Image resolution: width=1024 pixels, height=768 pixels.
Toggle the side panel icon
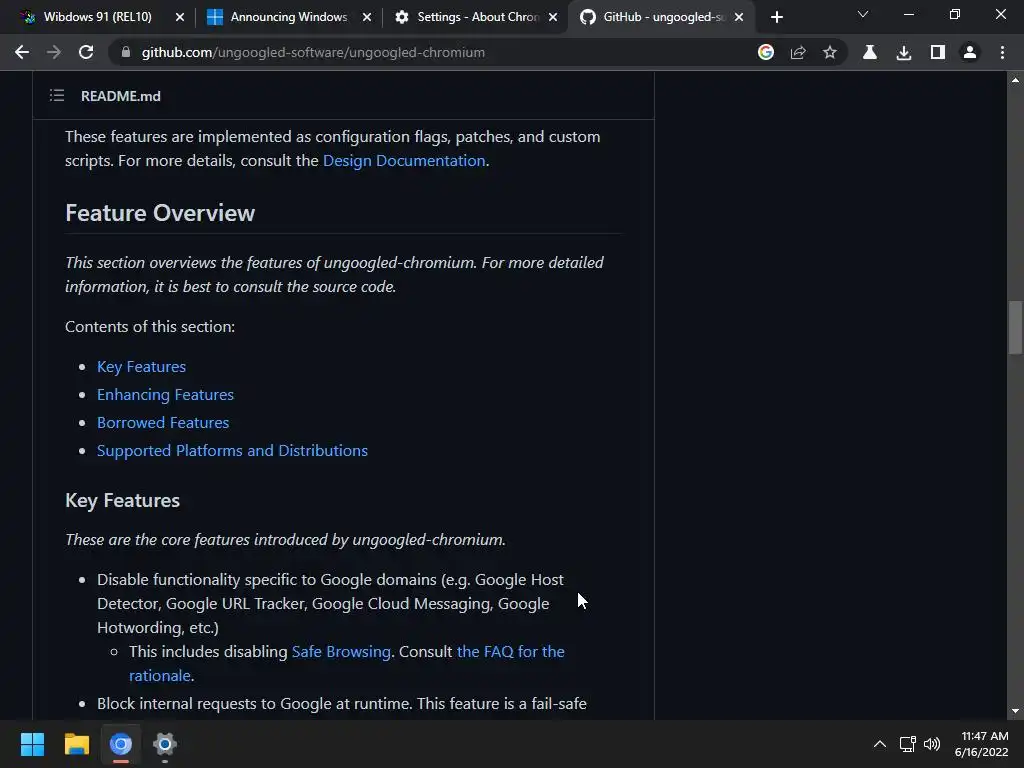pos(938,52)
